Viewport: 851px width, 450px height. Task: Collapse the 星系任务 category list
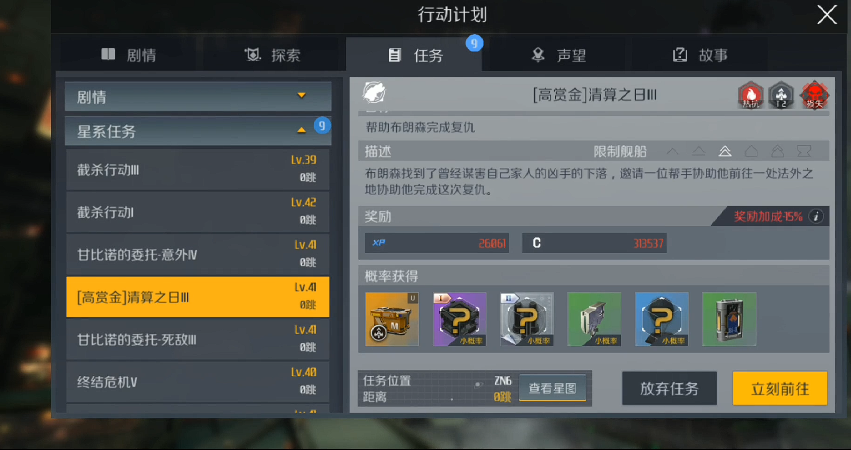(x=198, y=131)
